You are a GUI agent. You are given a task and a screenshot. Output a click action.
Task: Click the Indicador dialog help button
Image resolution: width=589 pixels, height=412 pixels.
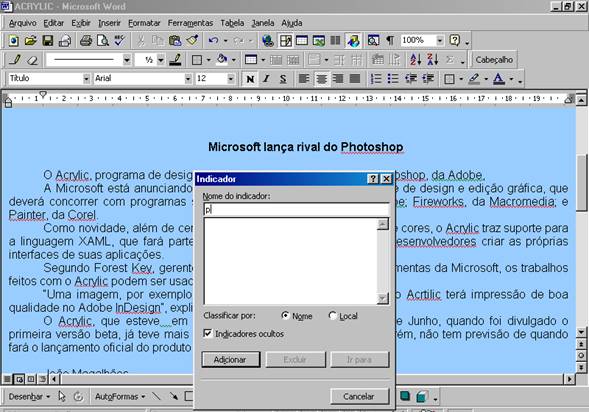(x=373, y=179)
